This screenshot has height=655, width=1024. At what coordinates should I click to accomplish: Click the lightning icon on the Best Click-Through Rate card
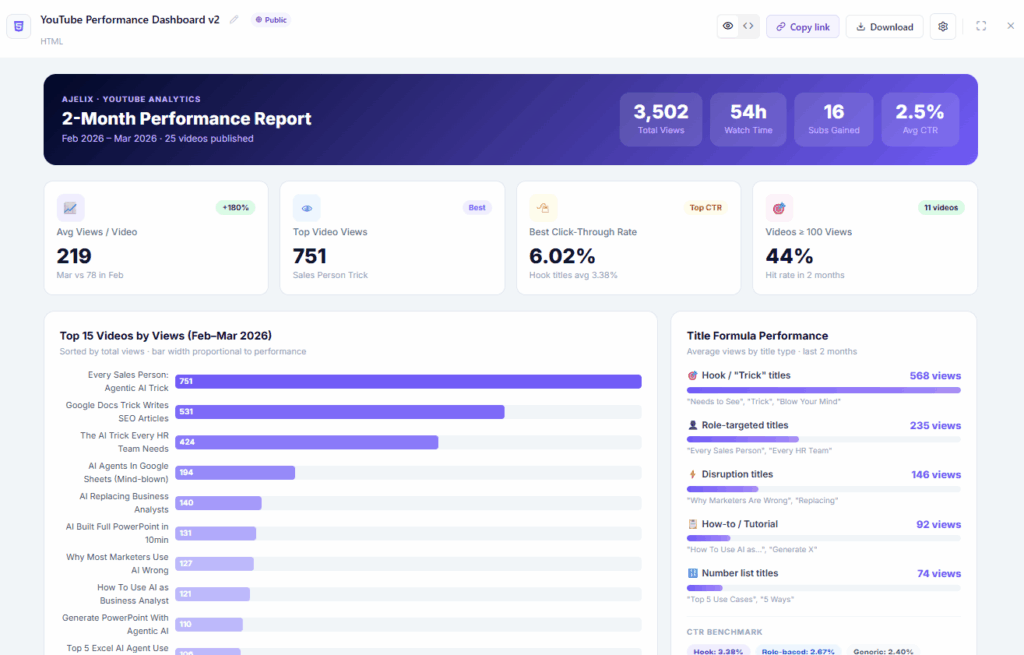[x=543, y=207]
